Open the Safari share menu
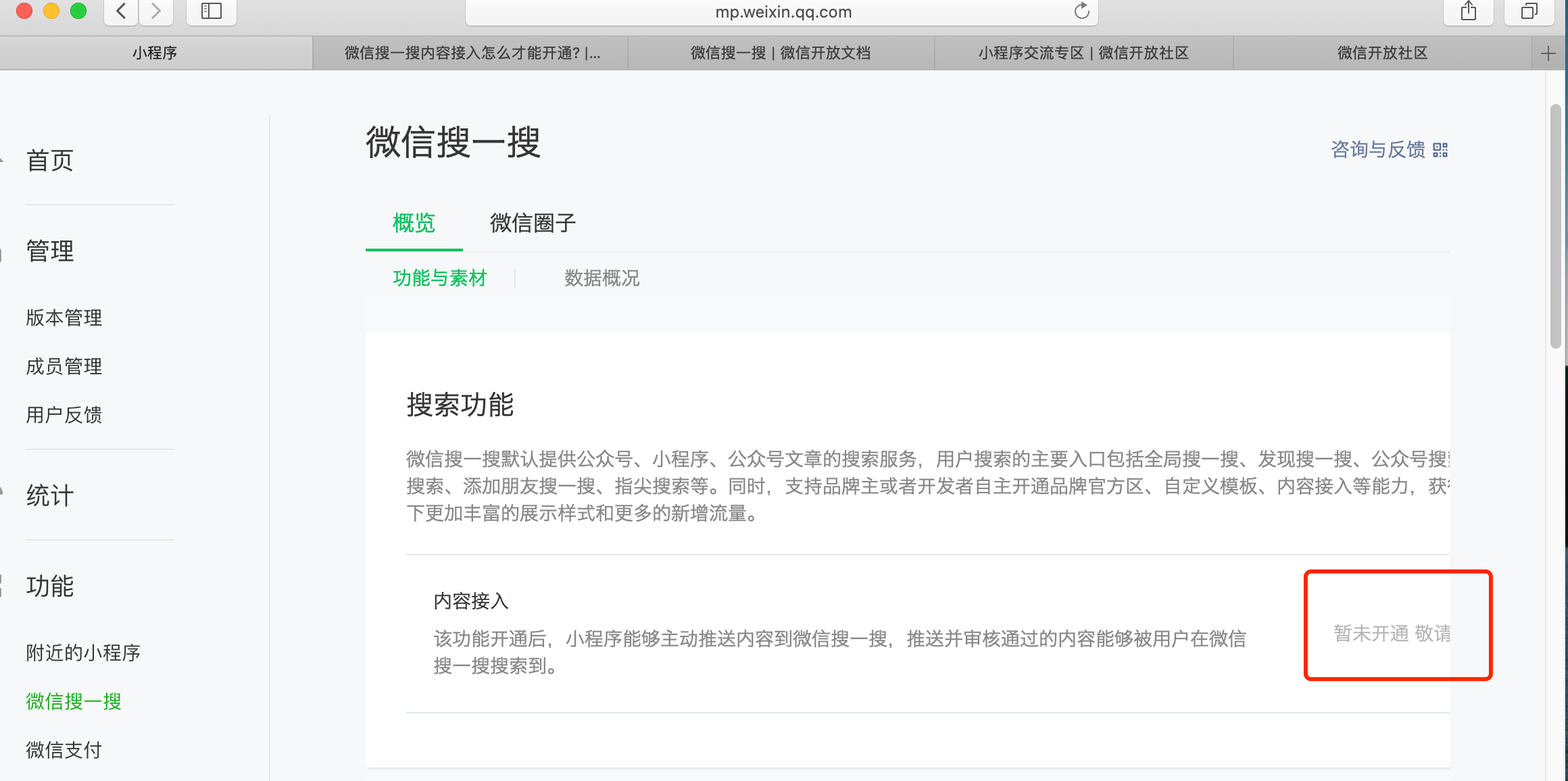This screenshot has width=1568, height=781. coord(1468,11)
